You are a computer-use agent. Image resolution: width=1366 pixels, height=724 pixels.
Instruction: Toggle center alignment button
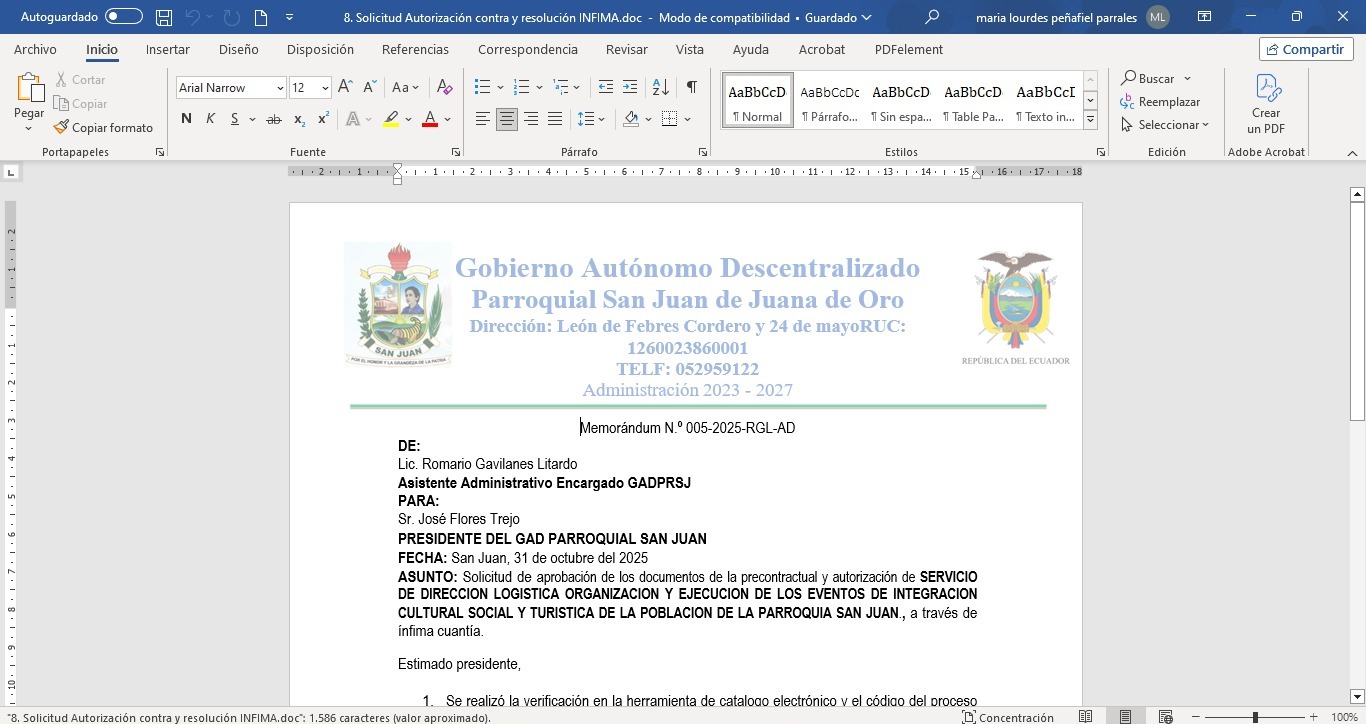coord(507,119)
